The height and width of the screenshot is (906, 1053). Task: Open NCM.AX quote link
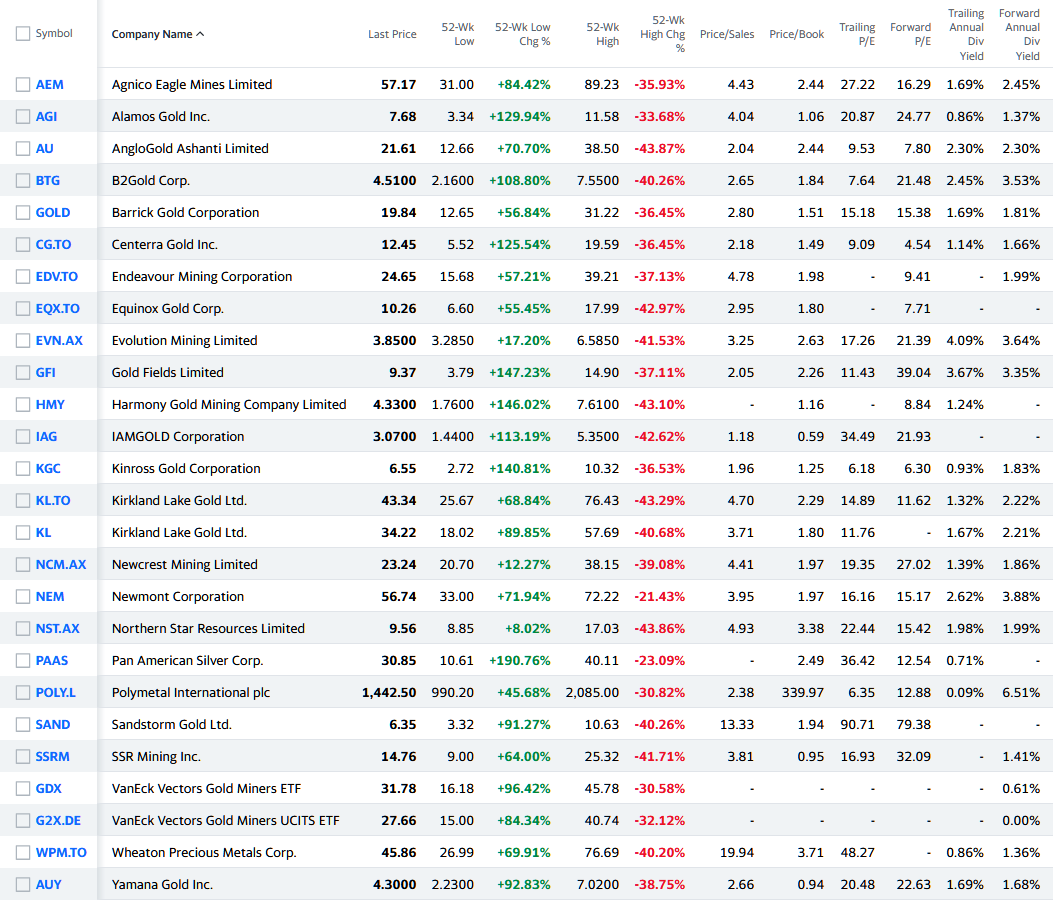61,565
